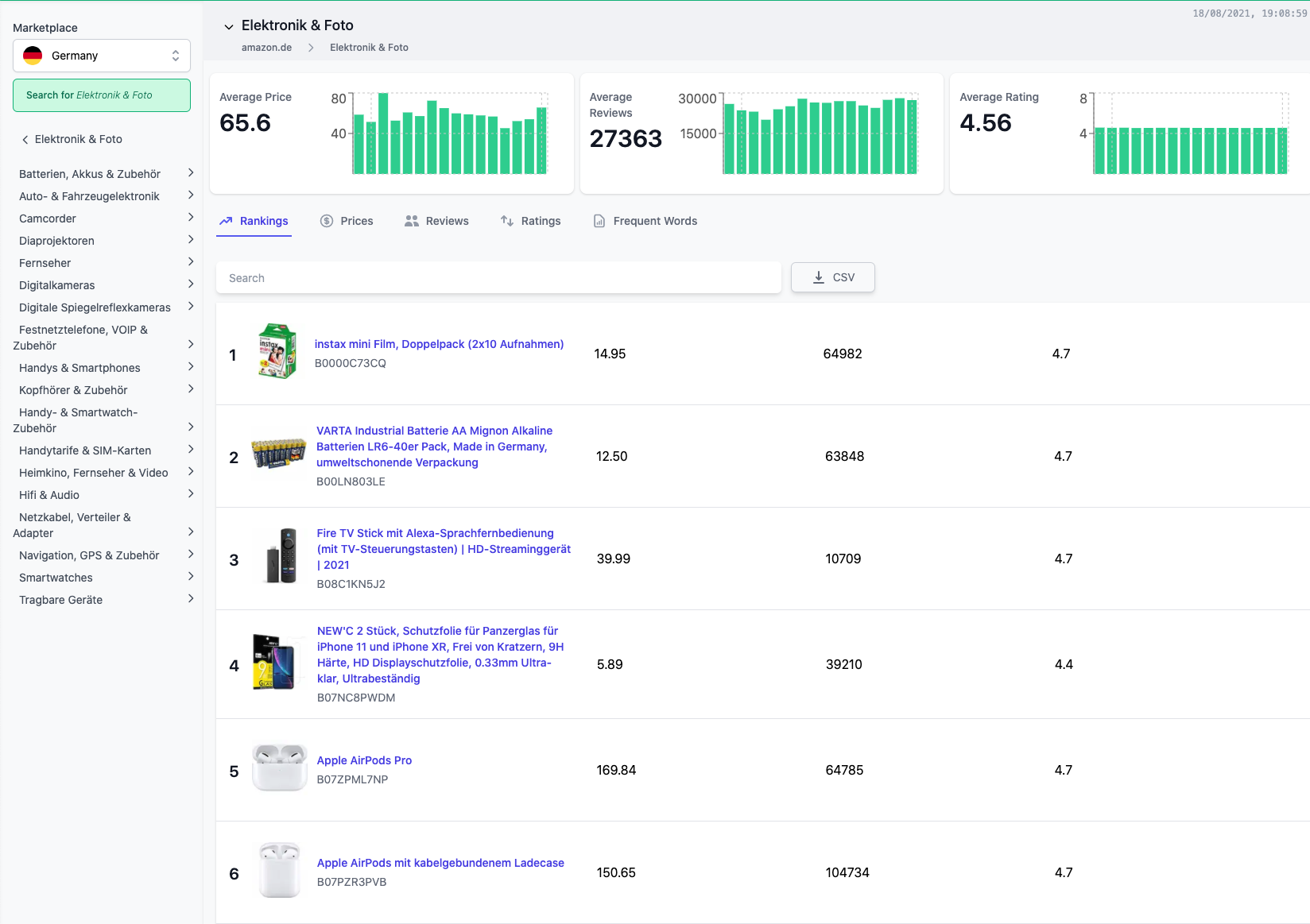The width and height of the screenshot is (1310, 924).
Task: Switch to the Ratings tab
Action: tap(530, 221)
